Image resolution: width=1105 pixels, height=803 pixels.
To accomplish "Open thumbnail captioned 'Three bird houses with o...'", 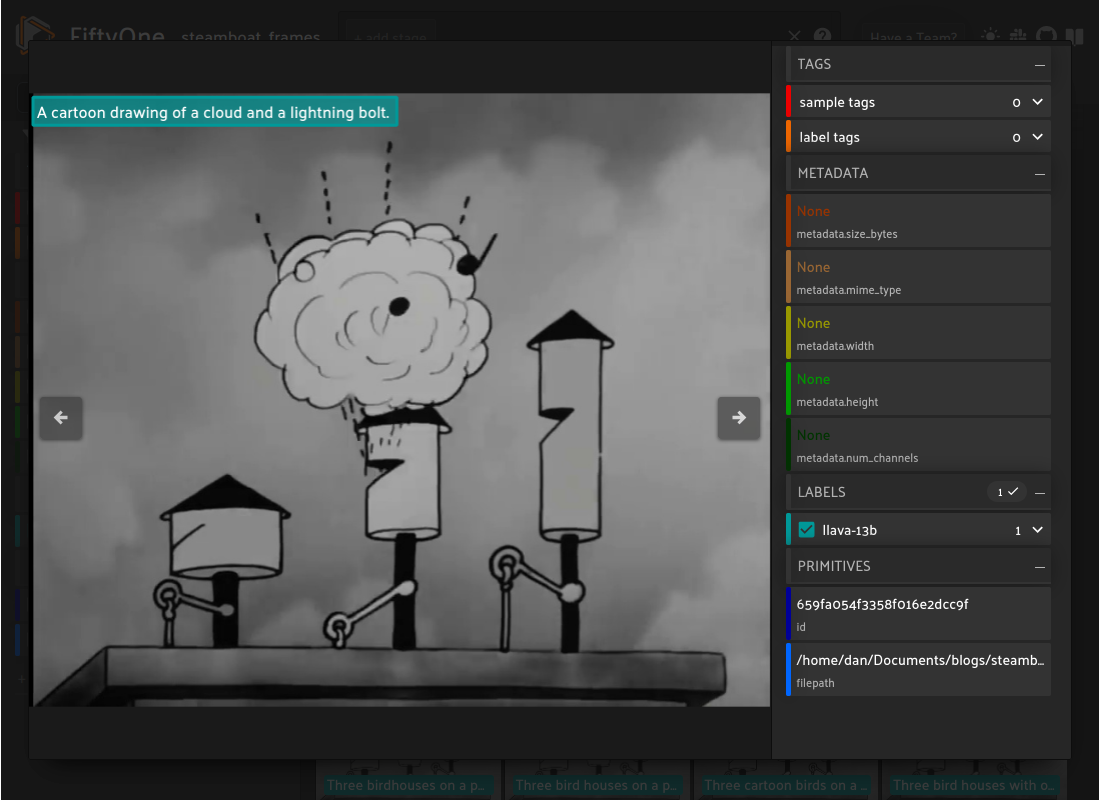I will [977, 781].
